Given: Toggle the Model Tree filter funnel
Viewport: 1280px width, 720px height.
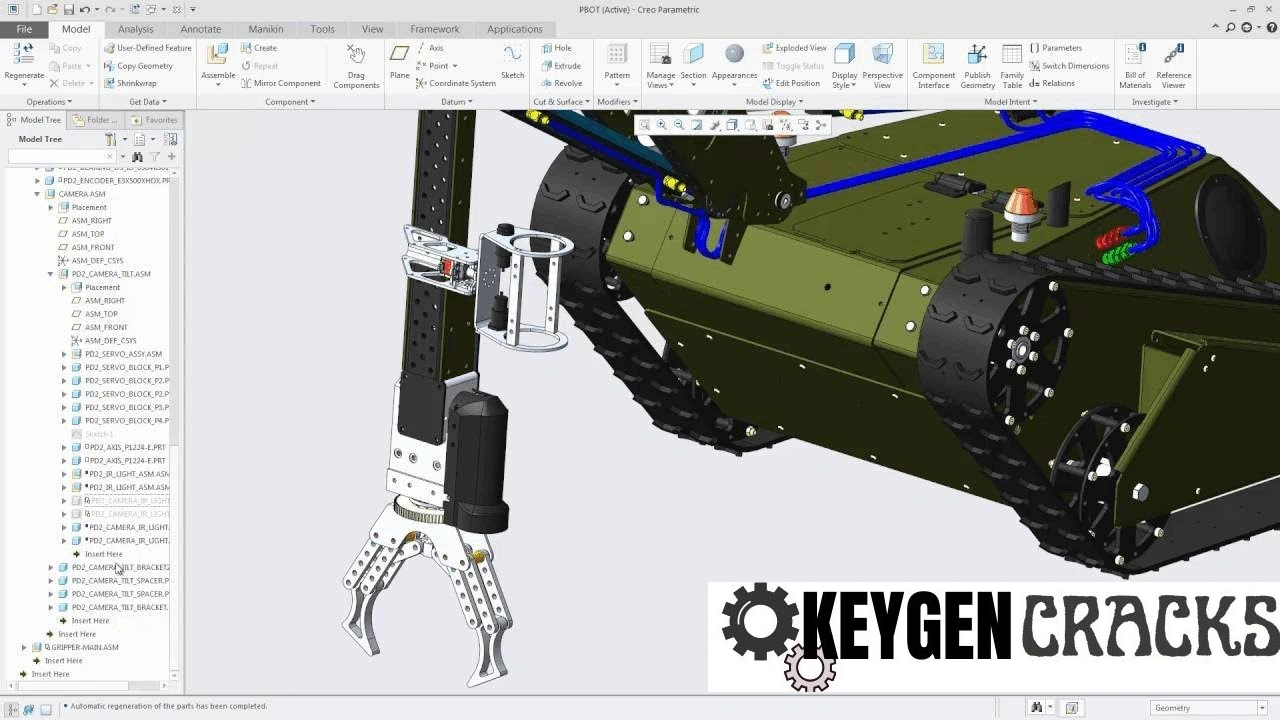Looking at the screenshot, I should pyautogui.click(x=155, y=157).
